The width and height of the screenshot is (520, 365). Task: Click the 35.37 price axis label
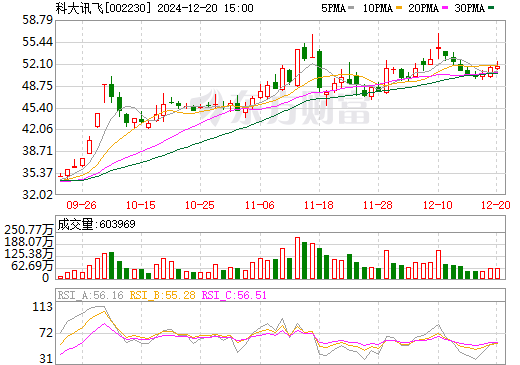38,173
